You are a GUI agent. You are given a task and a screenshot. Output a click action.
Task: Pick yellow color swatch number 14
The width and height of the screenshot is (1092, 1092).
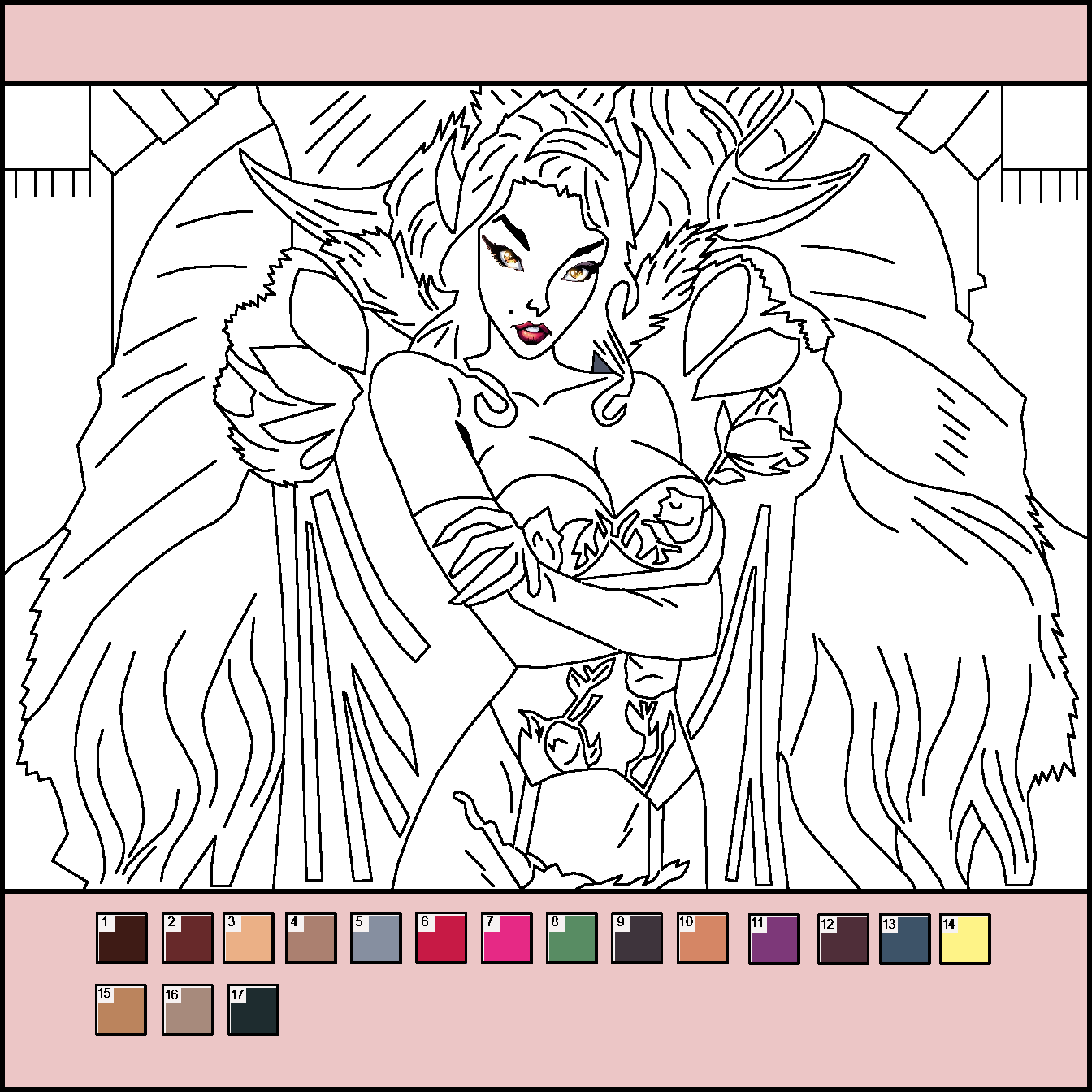965,940
